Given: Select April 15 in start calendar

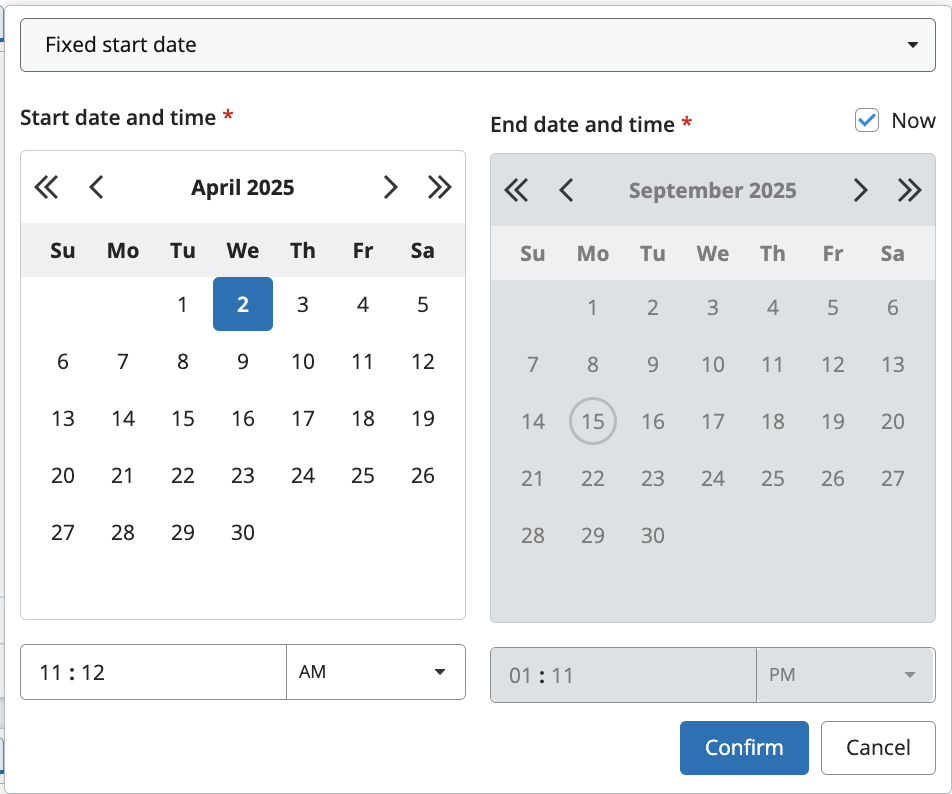Looking at the screenshot, I should (x=183, y=418).
